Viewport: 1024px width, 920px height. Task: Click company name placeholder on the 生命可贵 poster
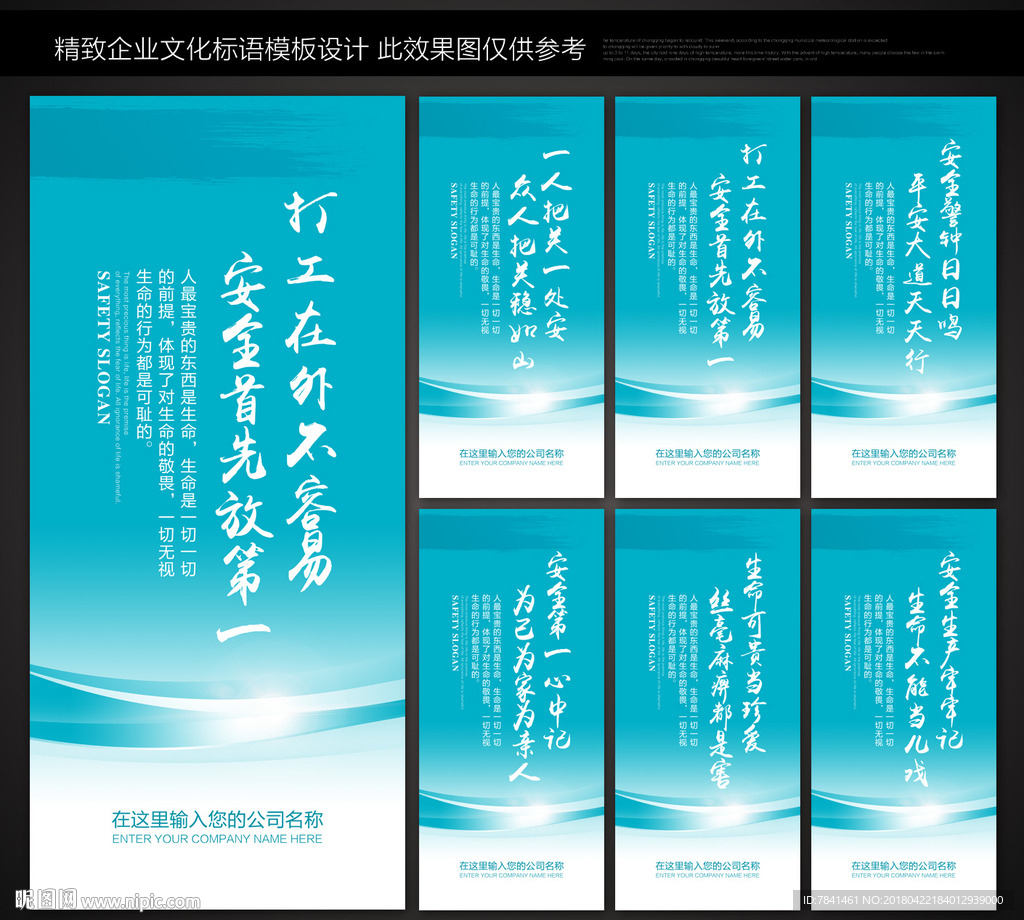(x=707, y=866)
